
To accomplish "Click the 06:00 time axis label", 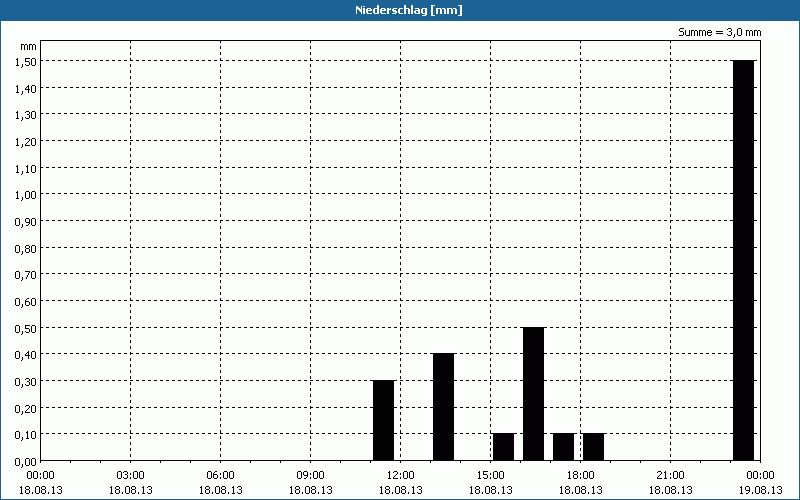I will [220, 475].
